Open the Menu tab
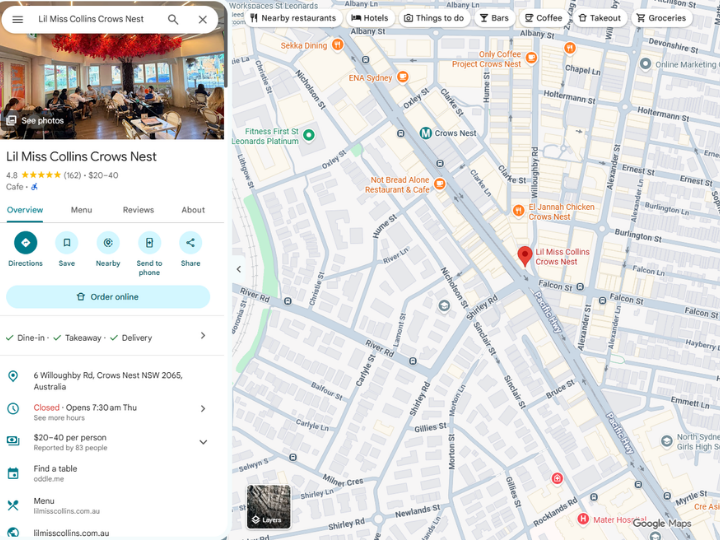Image resolution: width=720 pixels, height=540 pixels. (81, 210)
